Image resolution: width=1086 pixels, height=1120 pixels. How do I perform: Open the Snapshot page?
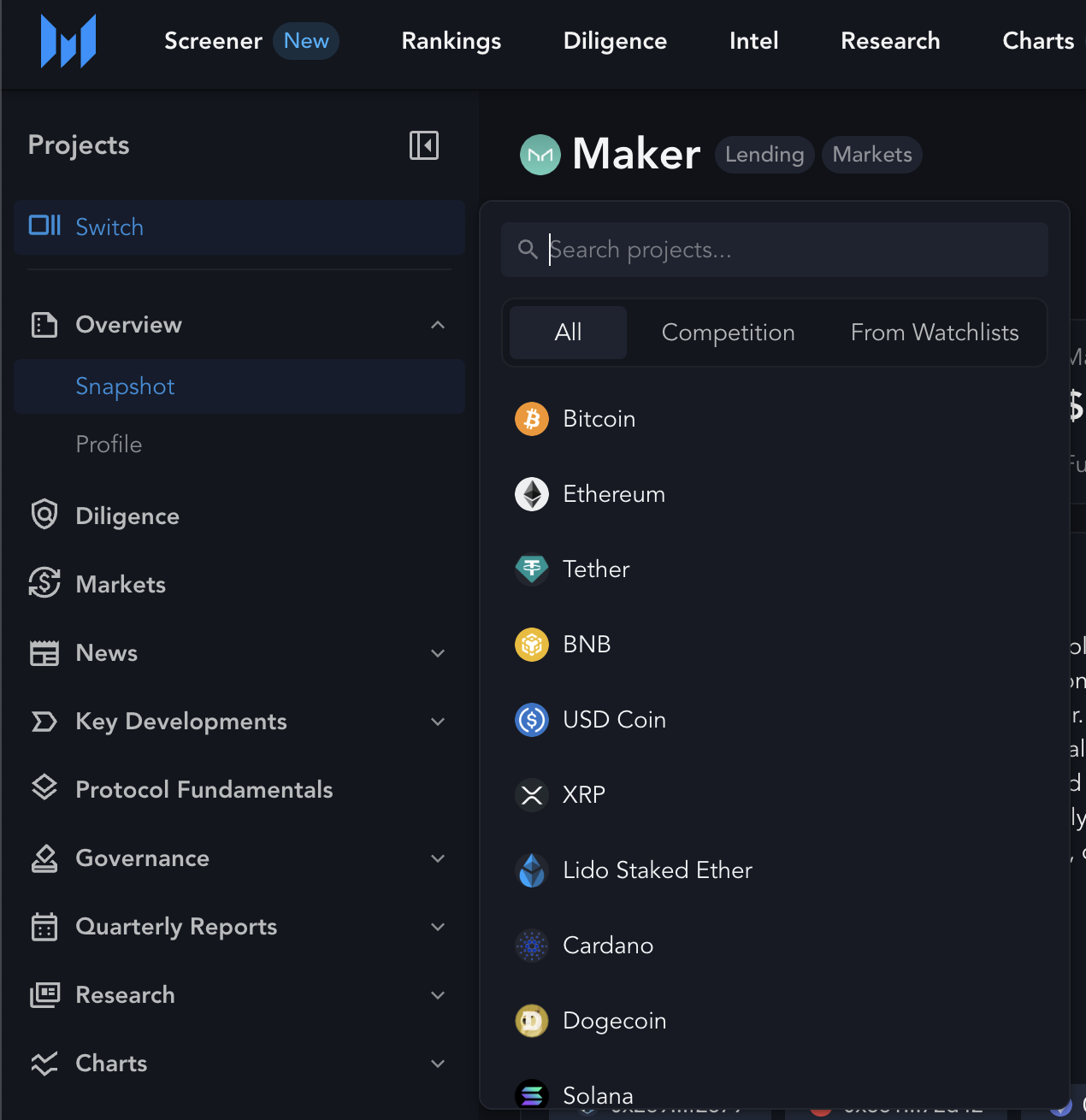[x=239, y=386]
